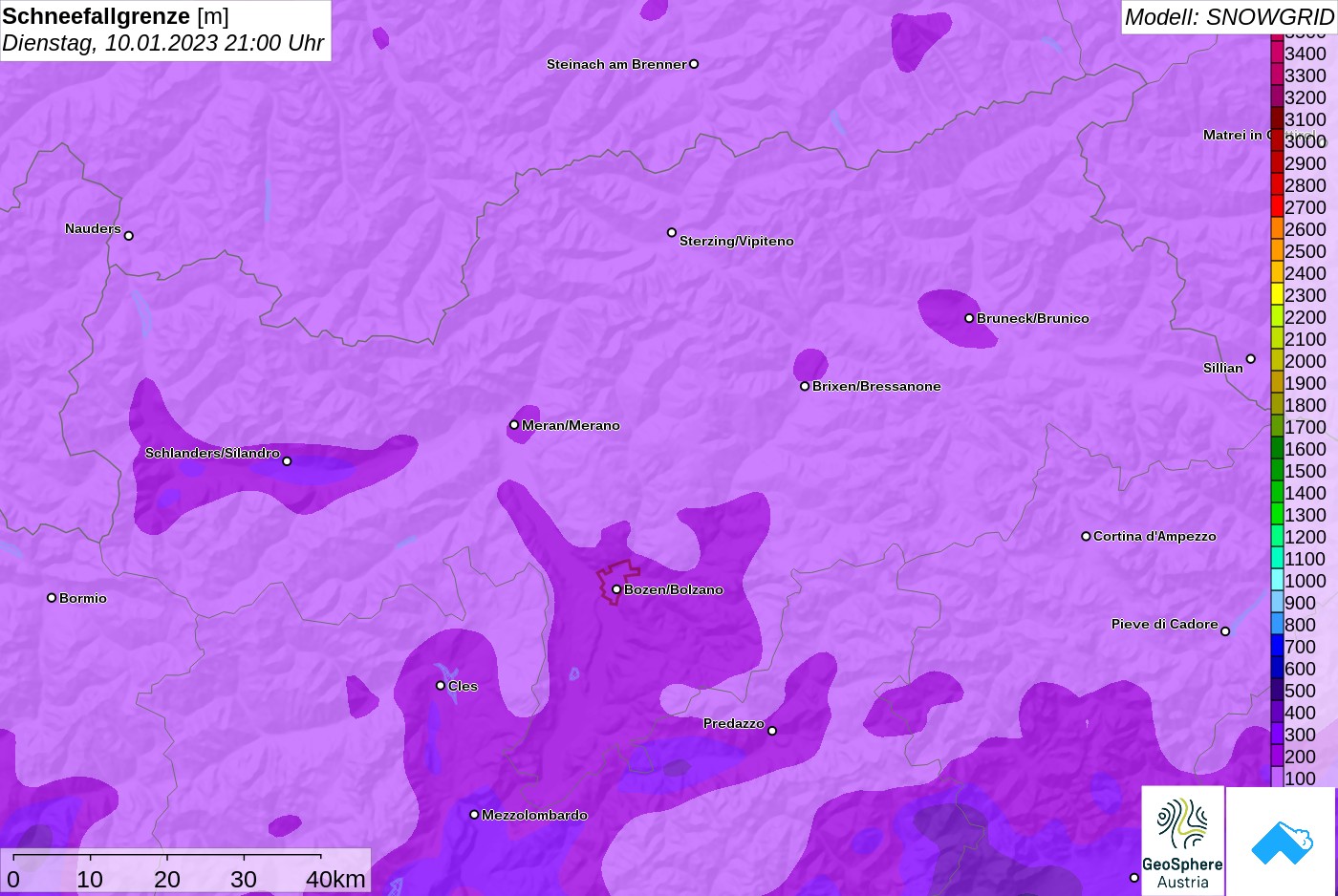The image size is (1338, 896).
Task: Select the Bormio location marker dot
Action: (52, 598)
